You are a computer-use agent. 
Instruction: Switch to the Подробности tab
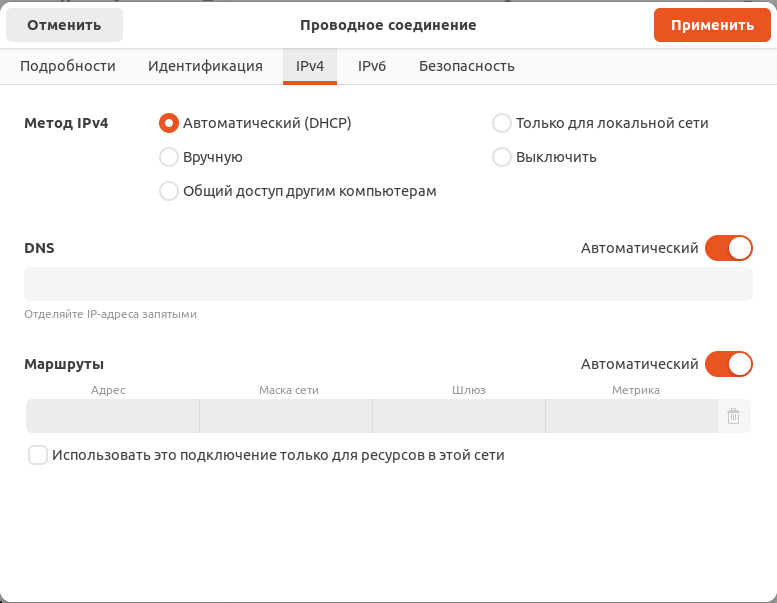(x=68, y=66)
